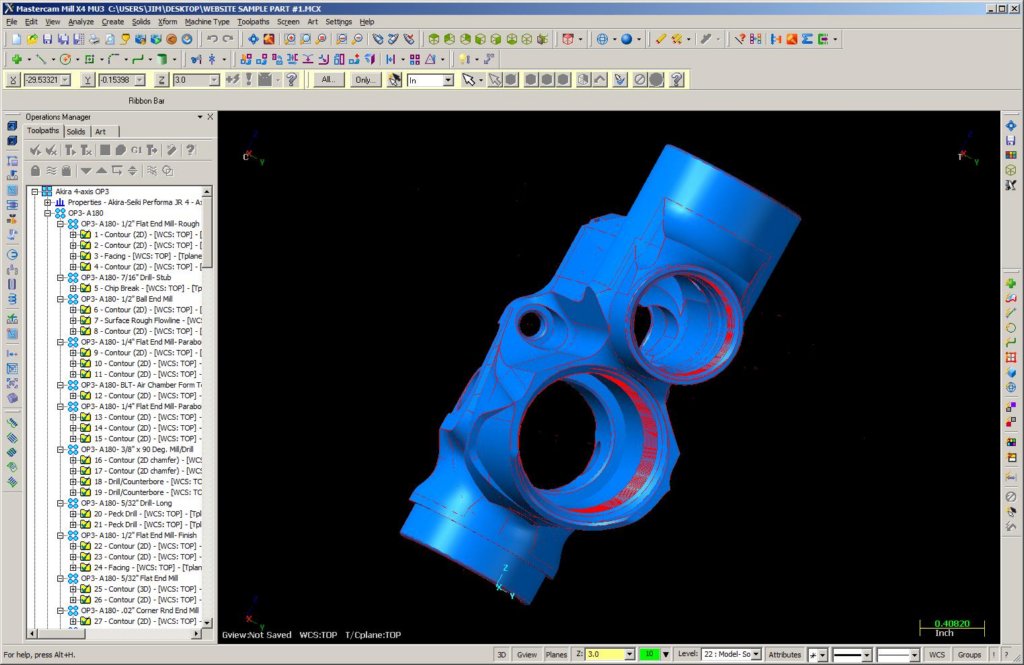Click the green color swatch in status bar
This screenshot has height=665, width=1024.
649,654
